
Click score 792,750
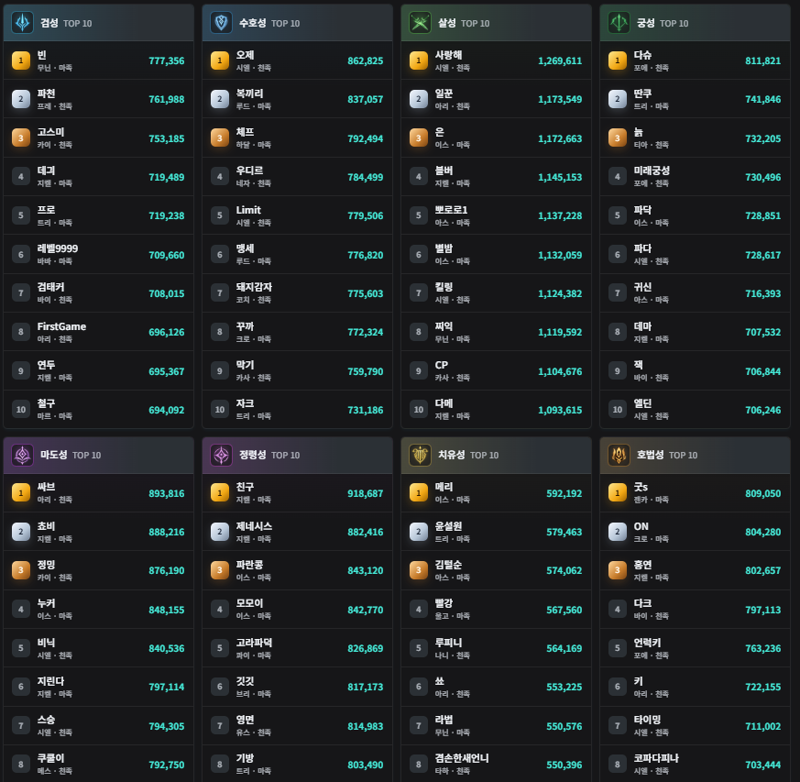tap(166, 765)
